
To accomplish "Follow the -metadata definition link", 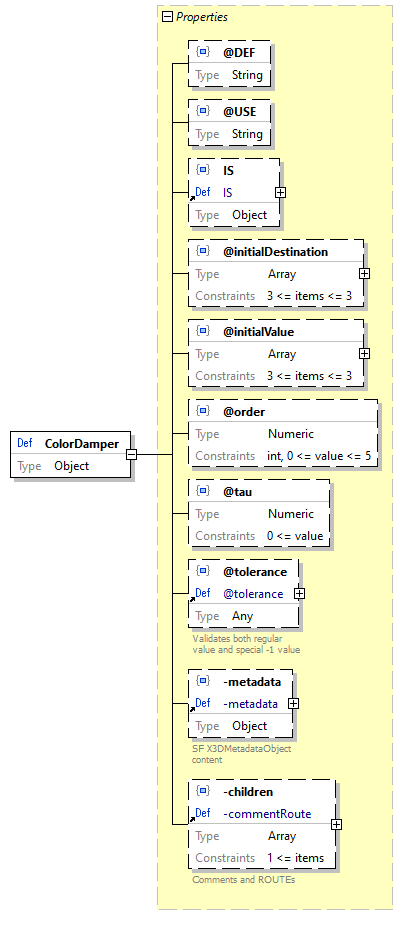I will (250, 704).
